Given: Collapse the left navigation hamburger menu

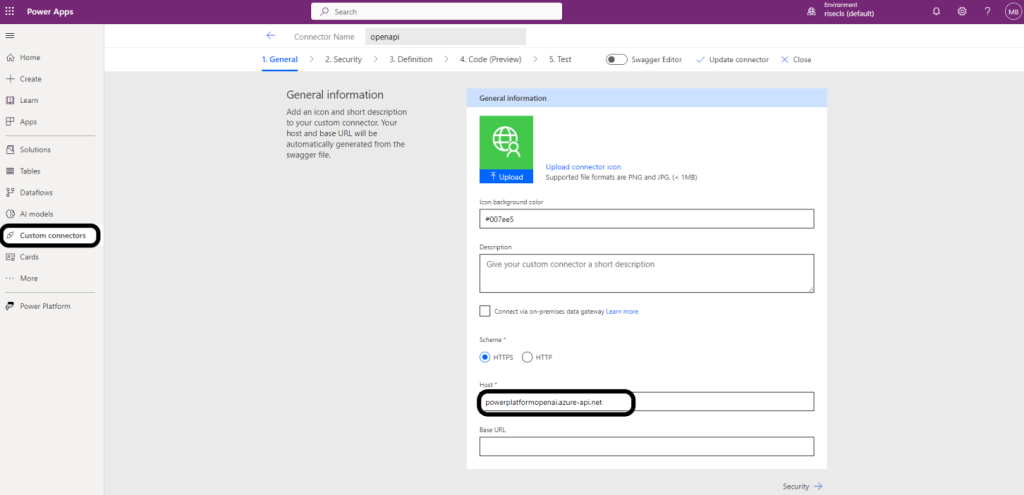Looking at the screenshot, I should (x=10, y=35).
